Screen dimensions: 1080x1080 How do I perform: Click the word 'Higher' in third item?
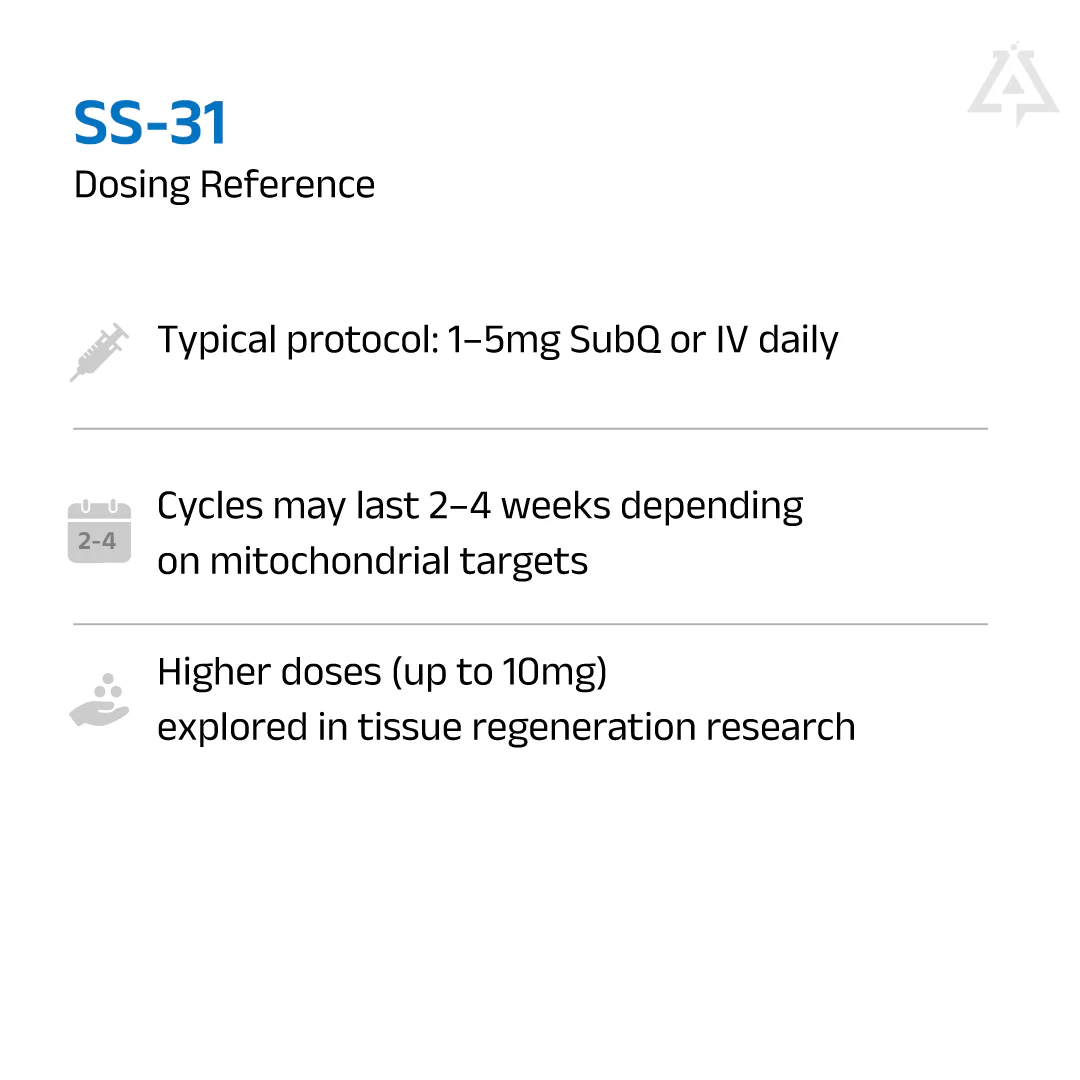[212, 672]
